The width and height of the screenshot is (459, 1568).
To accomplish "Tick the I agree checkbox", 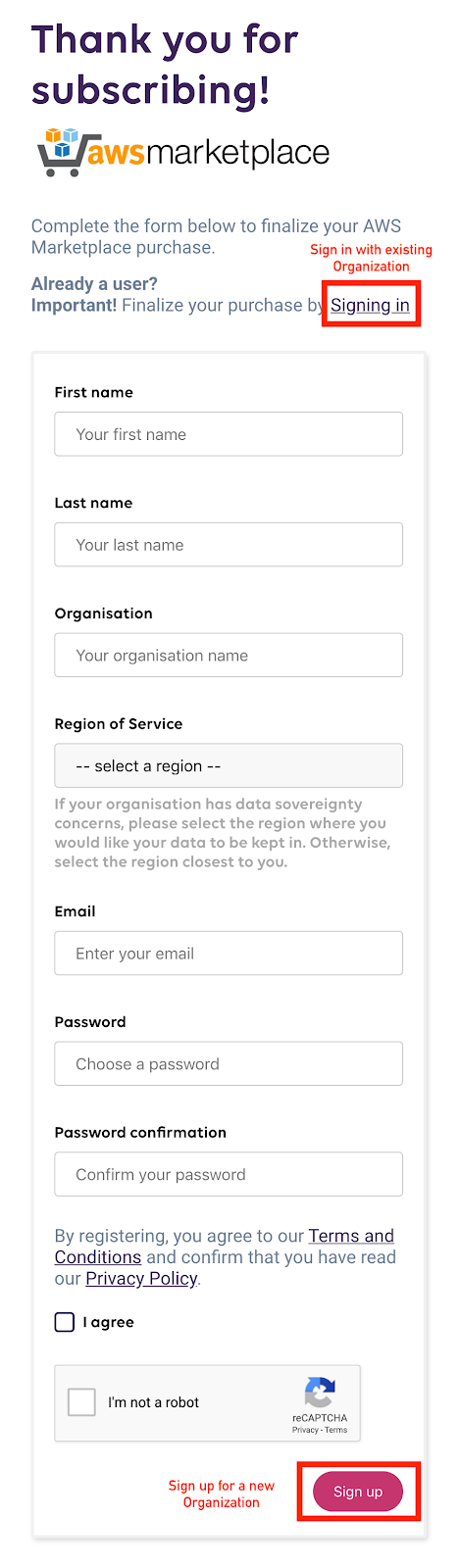I will (65, 1322).
